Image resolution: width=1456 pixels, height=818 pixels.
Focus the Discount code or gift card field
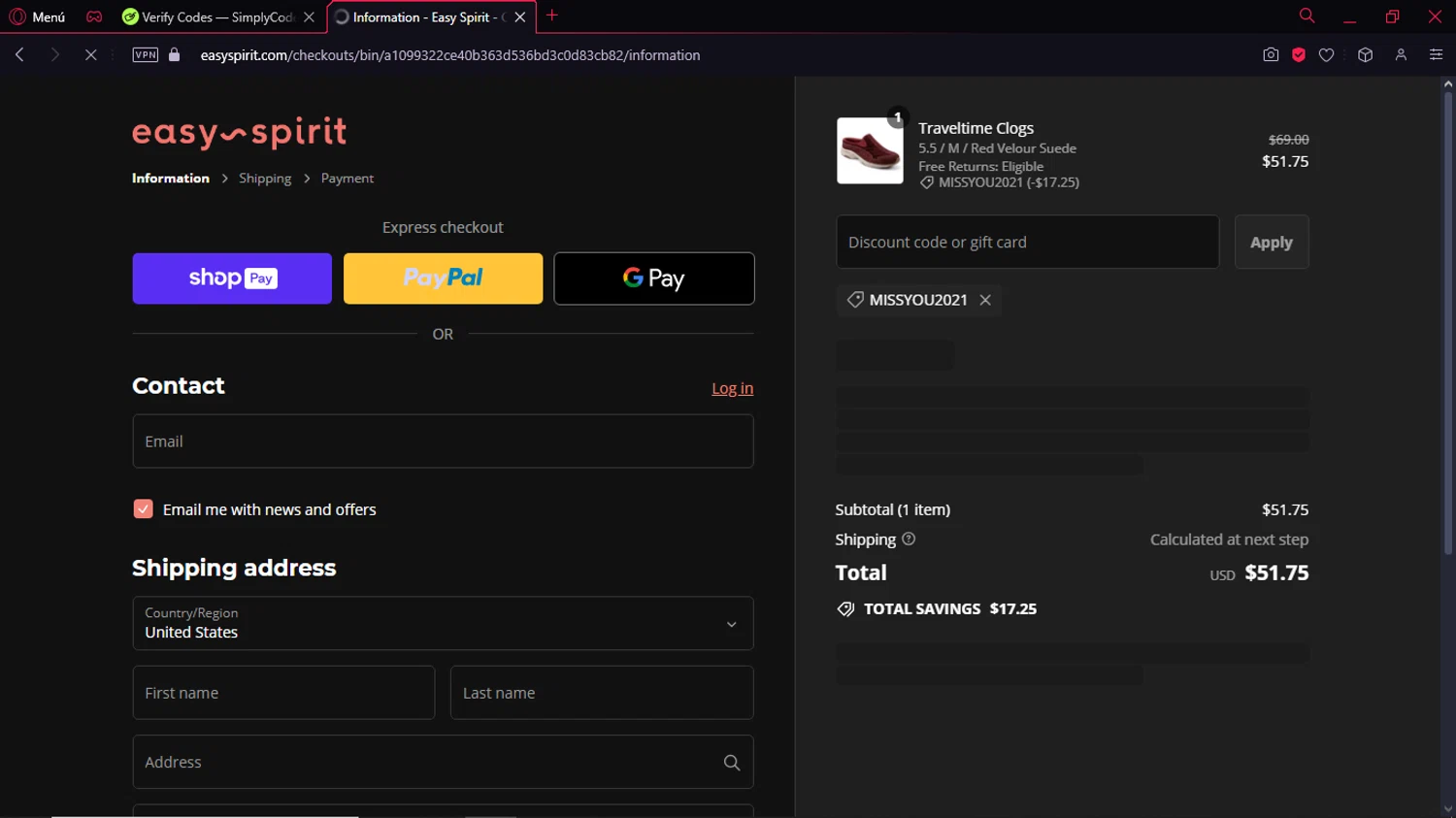coord(1027,242)
